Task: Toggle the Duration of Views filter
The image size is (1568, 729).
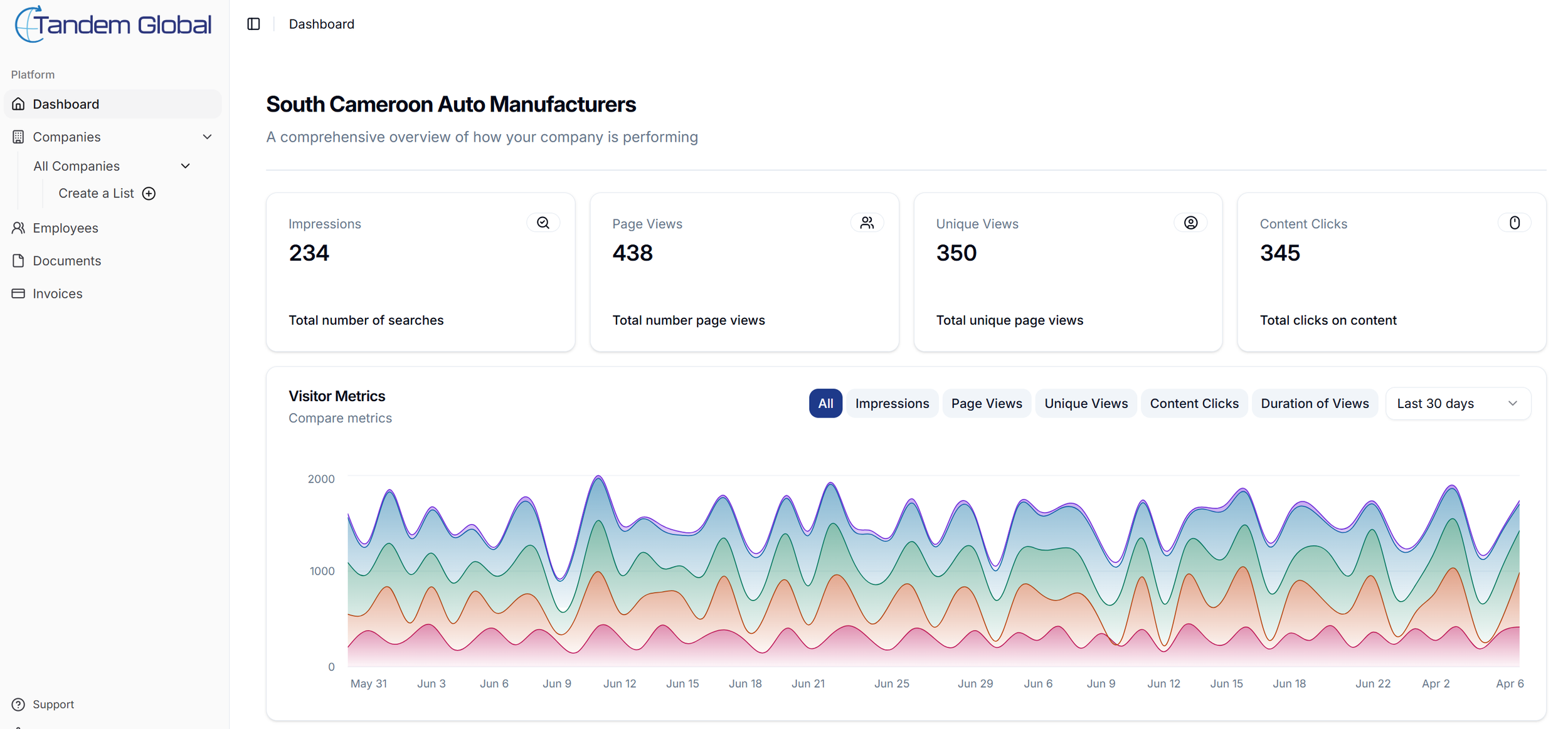Action: tap(1314, 403)
